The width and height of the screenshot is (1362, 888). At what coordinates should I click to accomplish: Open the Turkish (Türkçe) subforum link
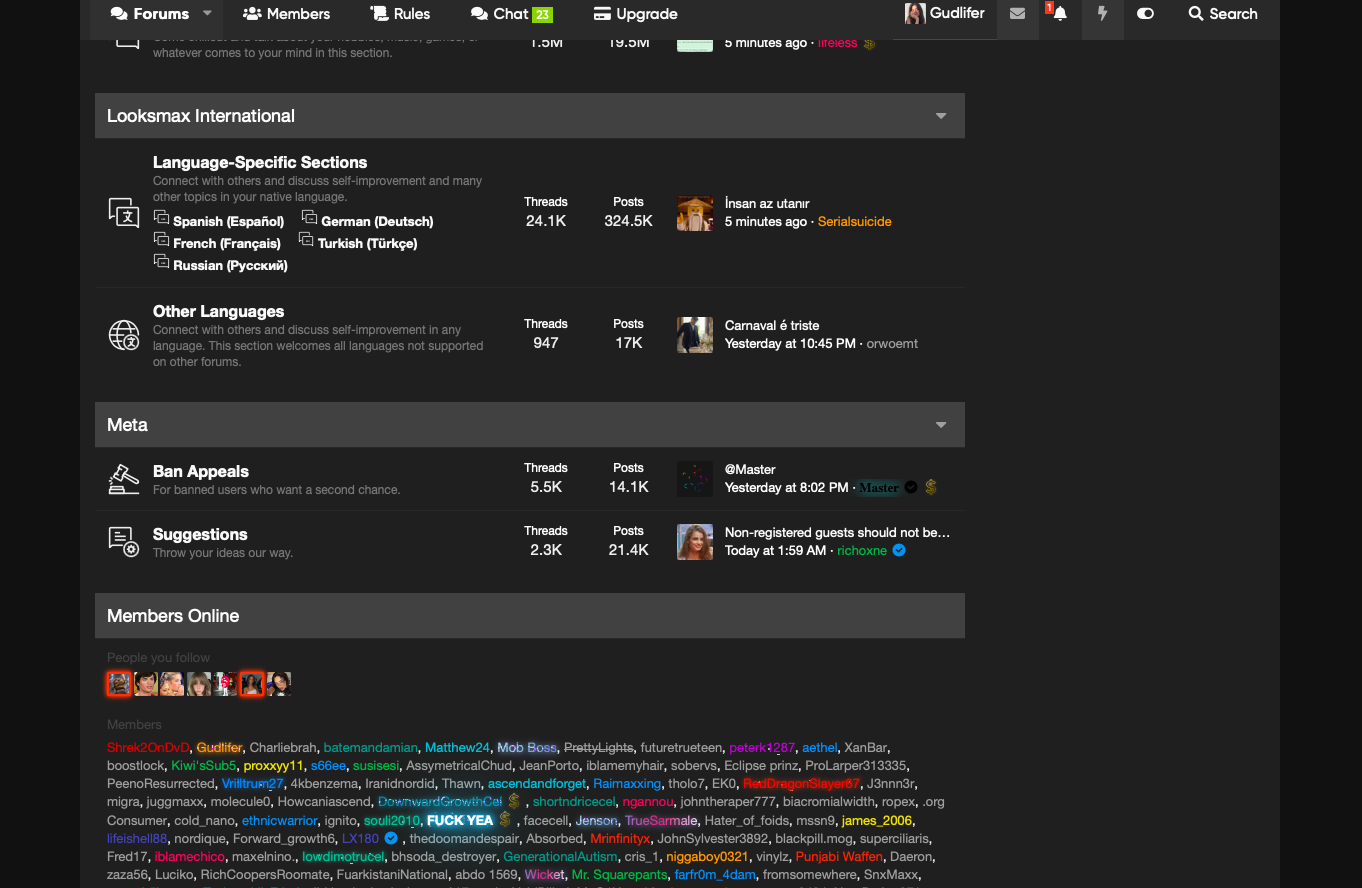tap(367, 243)
